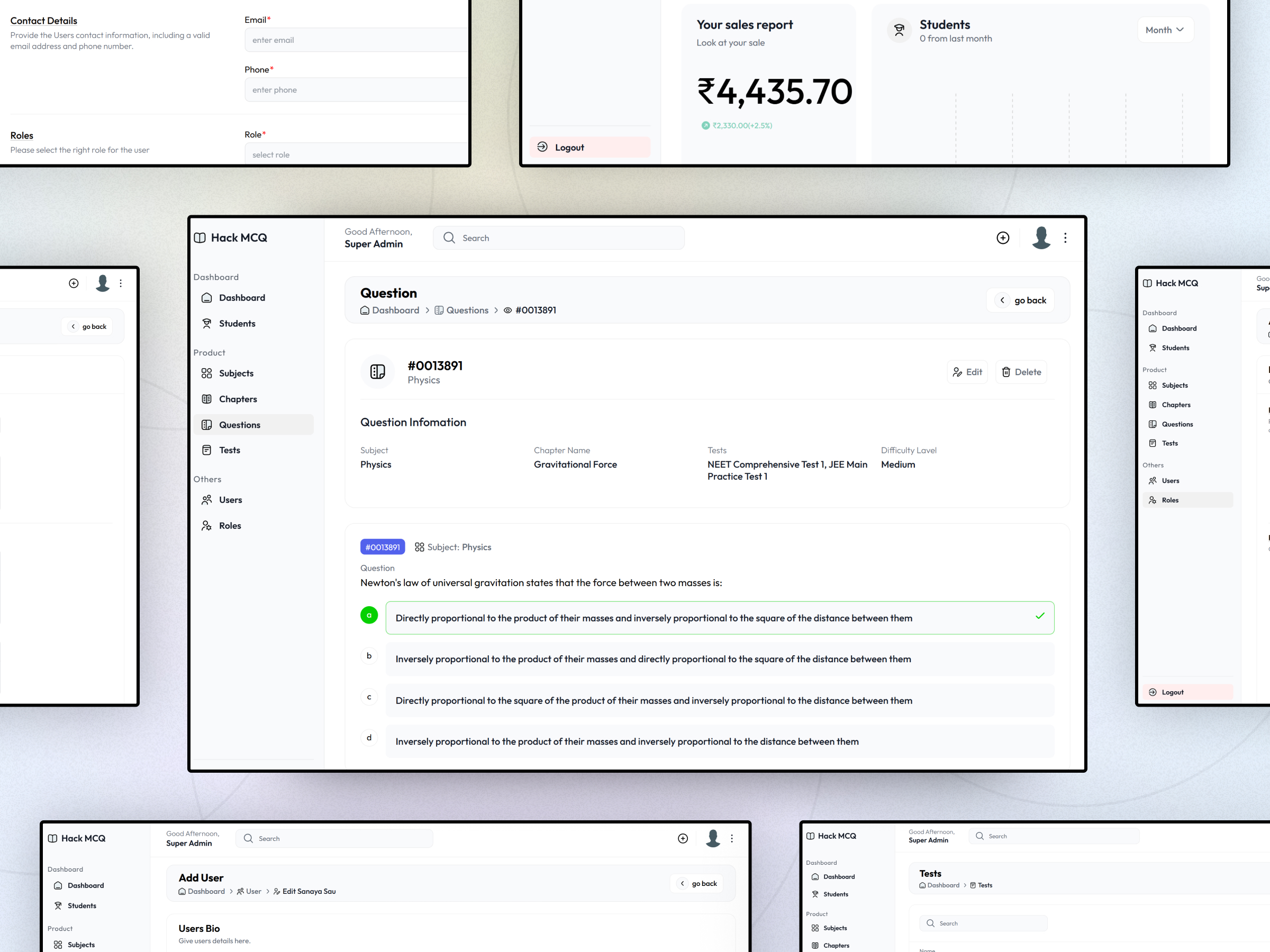
Task: Select the Tests icon in the sidebar
Action: pyautogui.click(x=207, y=450)
